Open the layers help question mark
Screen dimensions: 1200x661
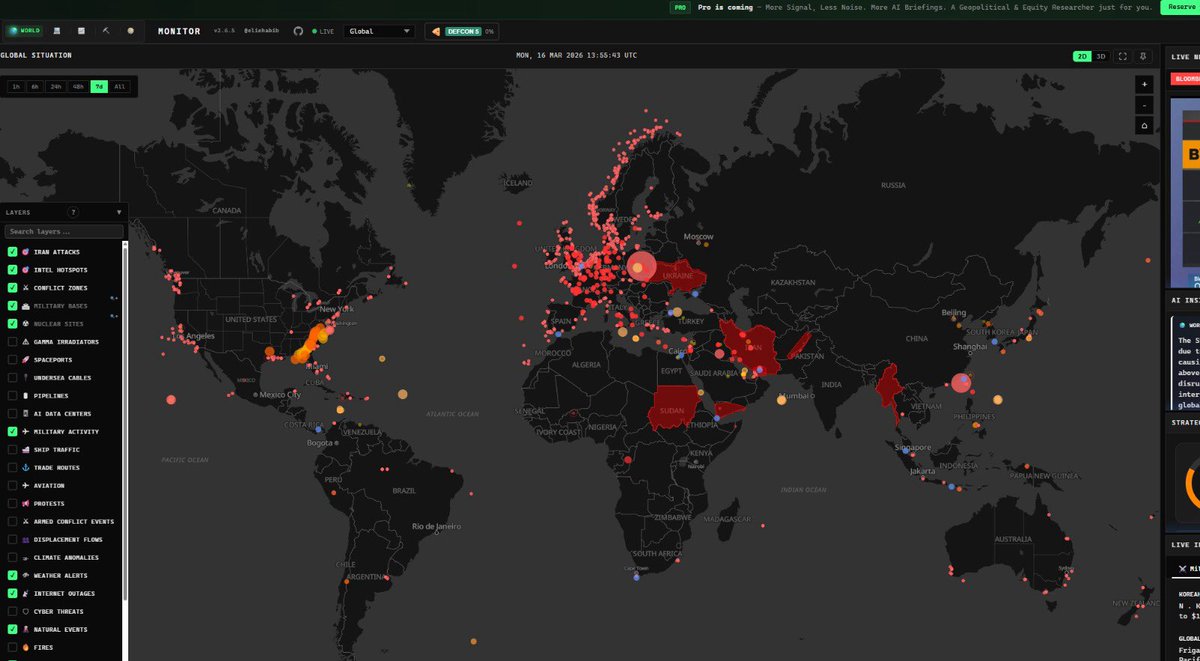[x=73, y=212]
